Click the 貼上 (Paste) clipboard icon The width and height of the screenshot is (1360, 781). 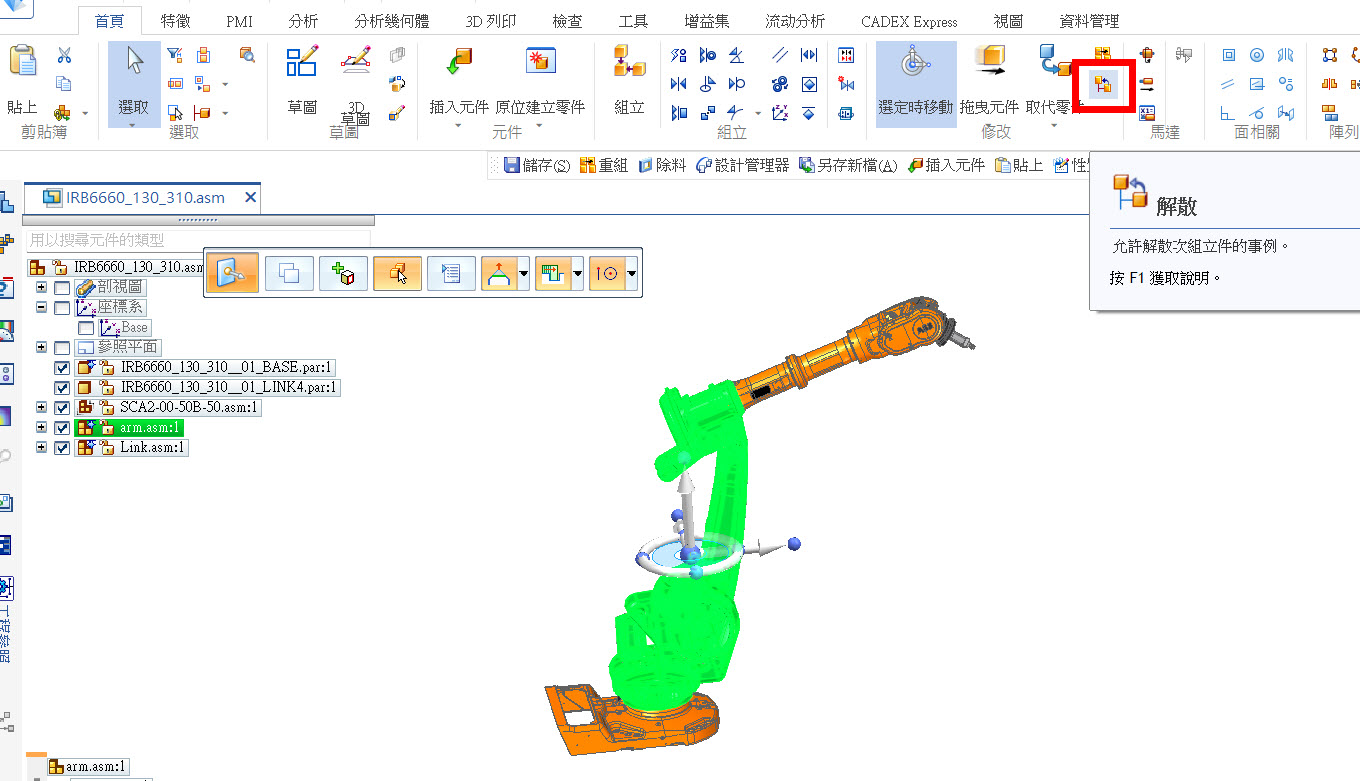22,62
